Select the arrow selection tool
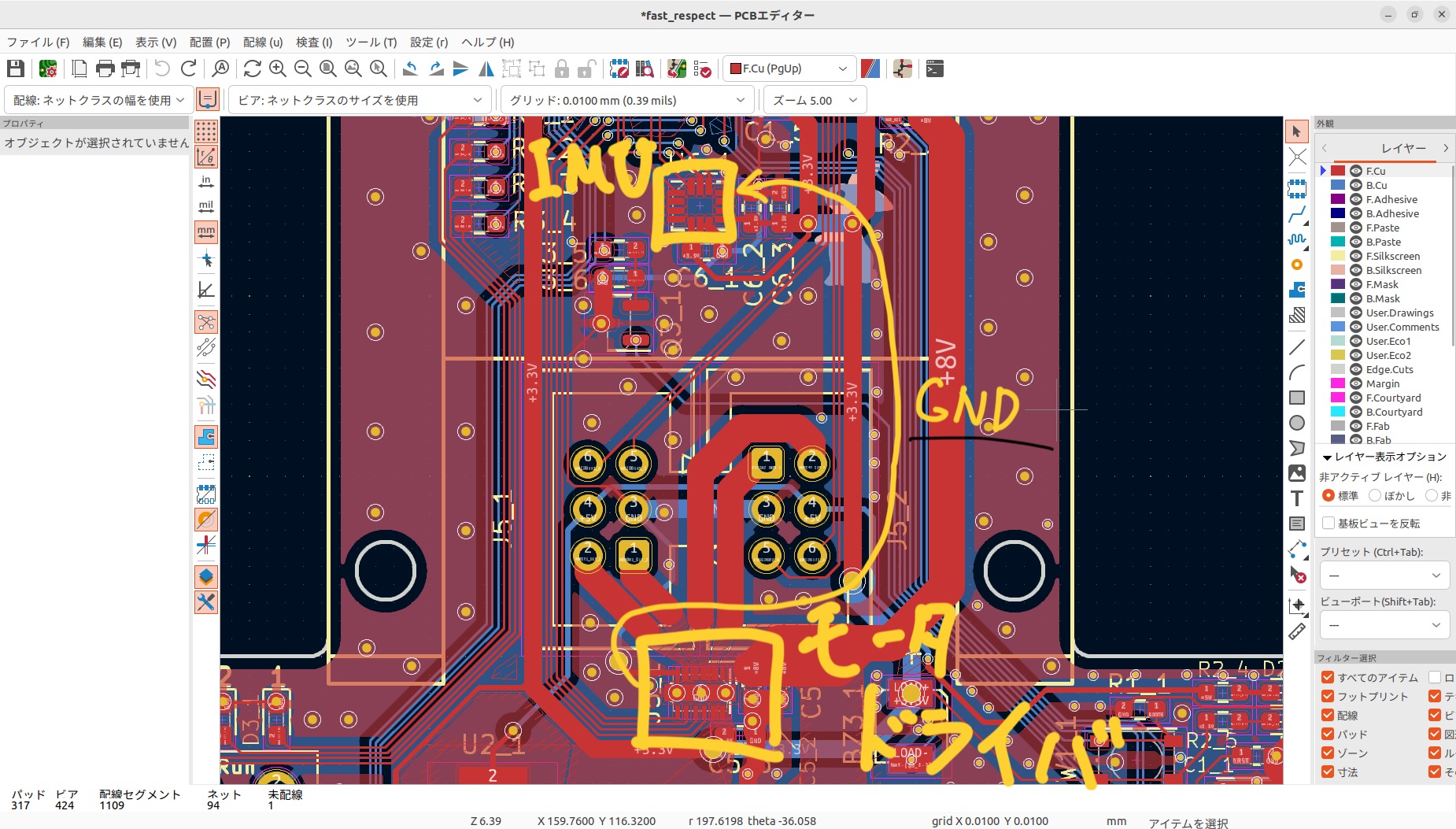Viewport: 1456px width, 829px height. pyautogui.click(x=1297, y=131)
